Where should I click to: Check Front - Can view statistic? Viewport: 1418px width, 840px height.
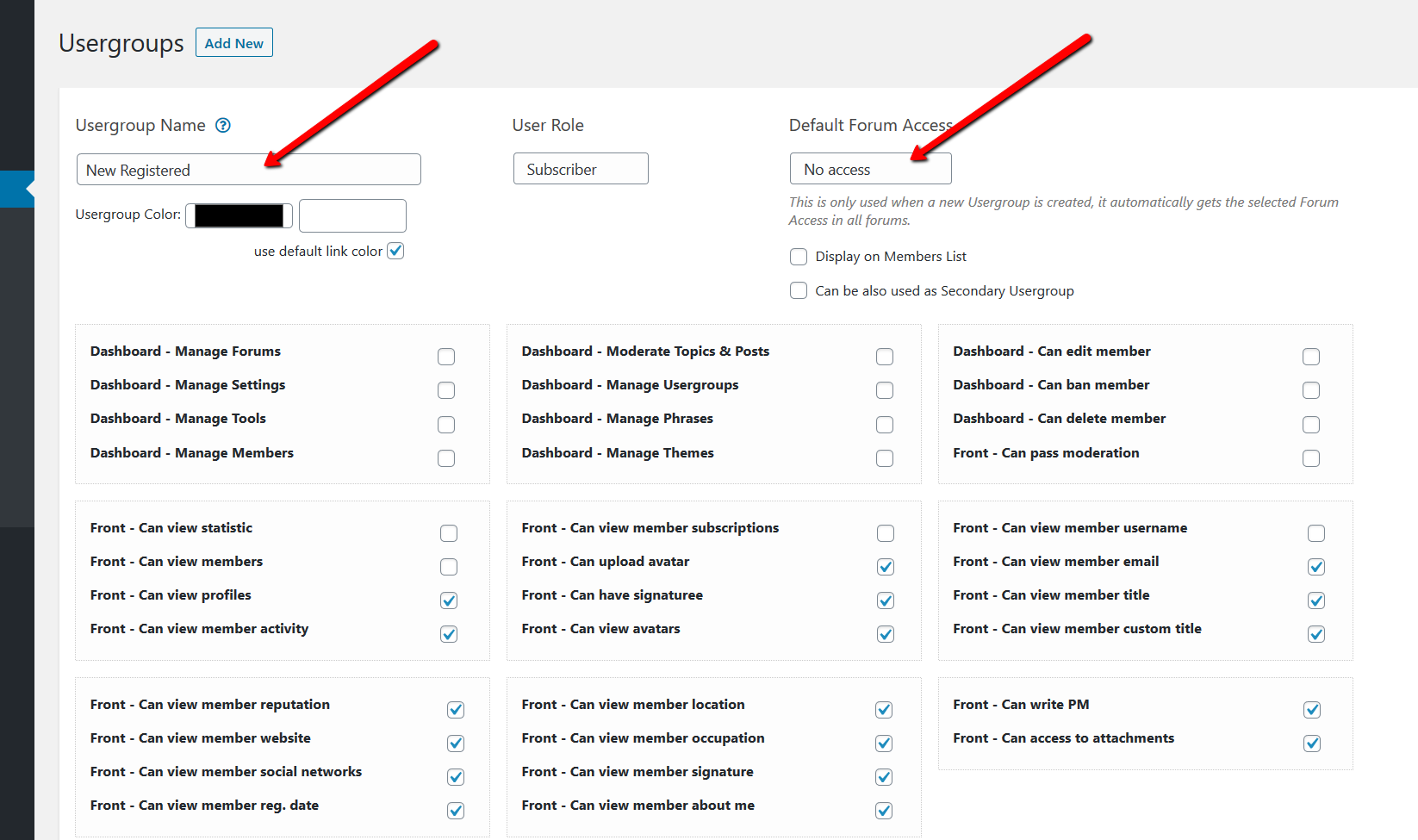[x=449, y=533]
